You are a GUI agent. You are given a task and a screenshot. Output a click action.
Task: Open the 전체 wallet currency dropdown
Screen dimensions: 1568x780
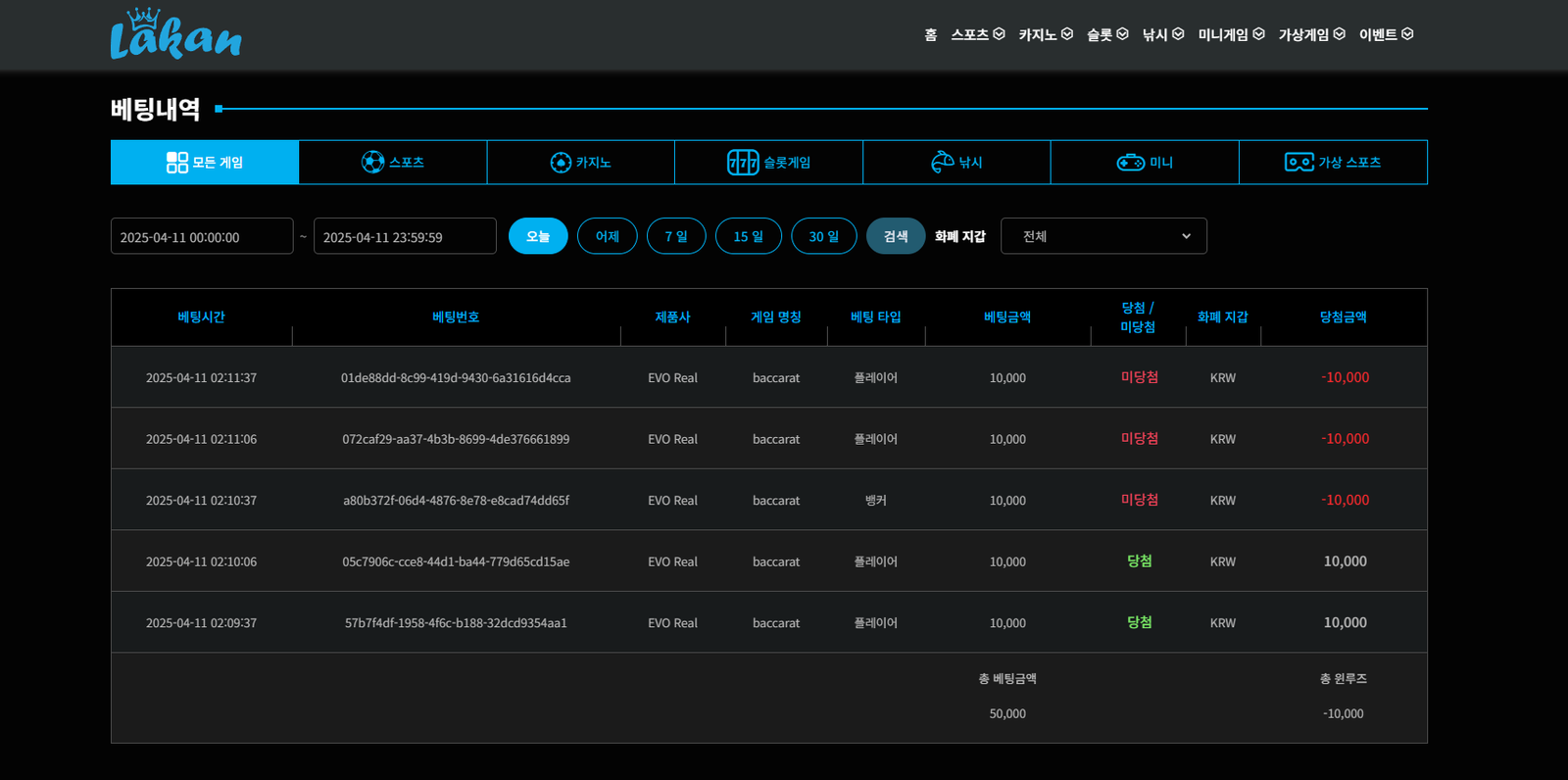(1103, 236)
